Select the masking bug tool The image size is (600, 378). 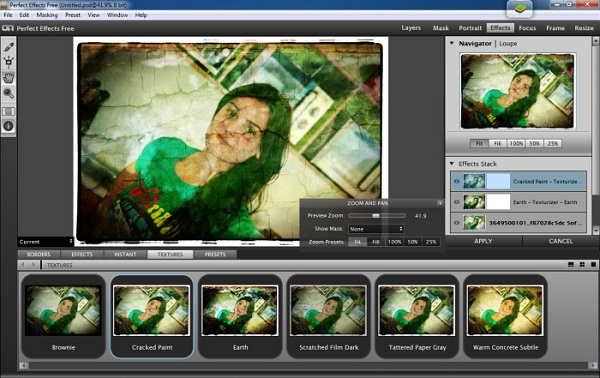coord(8,62)
